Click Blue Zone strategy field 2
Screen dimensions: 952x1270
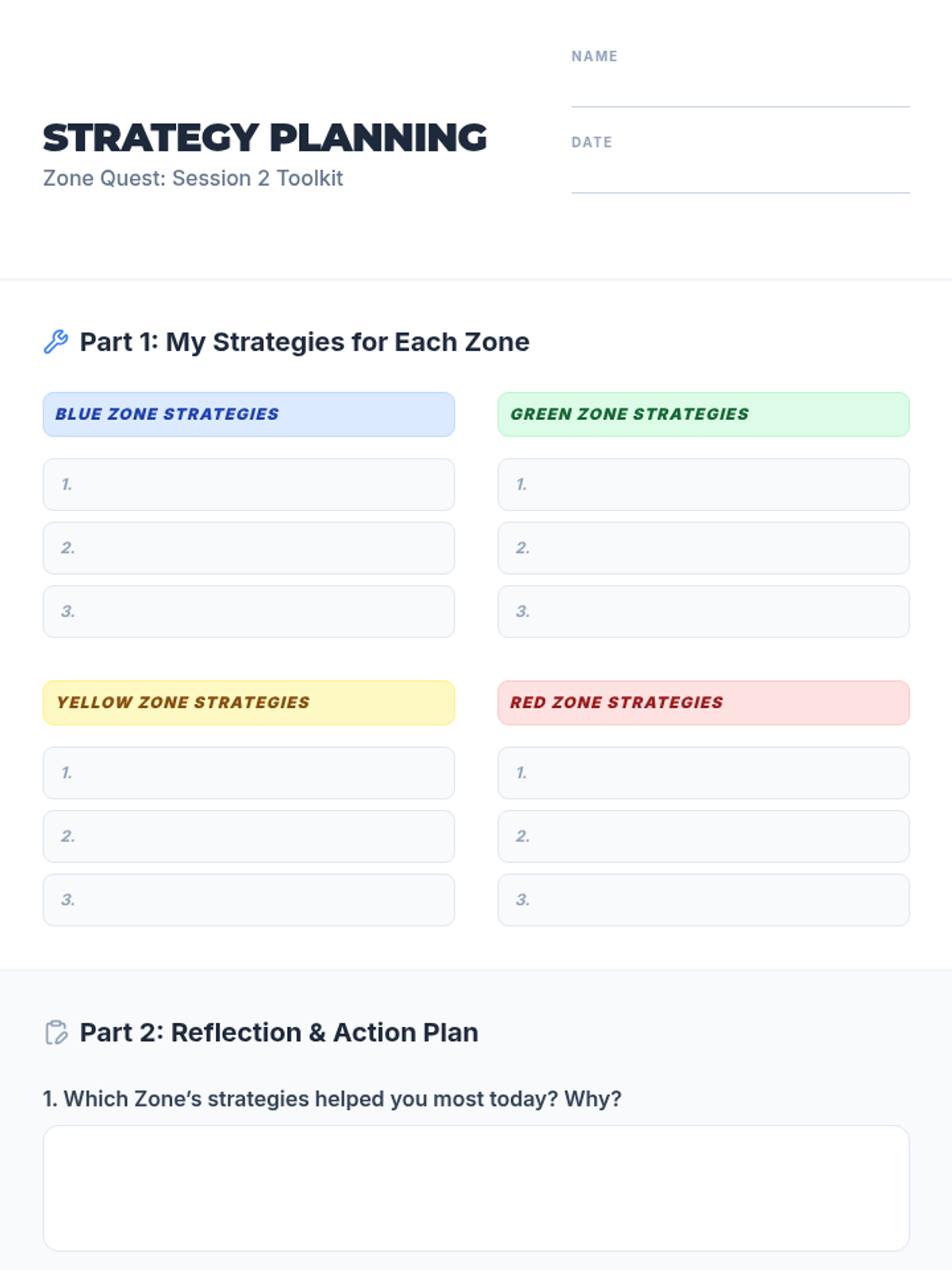[248, 548]
